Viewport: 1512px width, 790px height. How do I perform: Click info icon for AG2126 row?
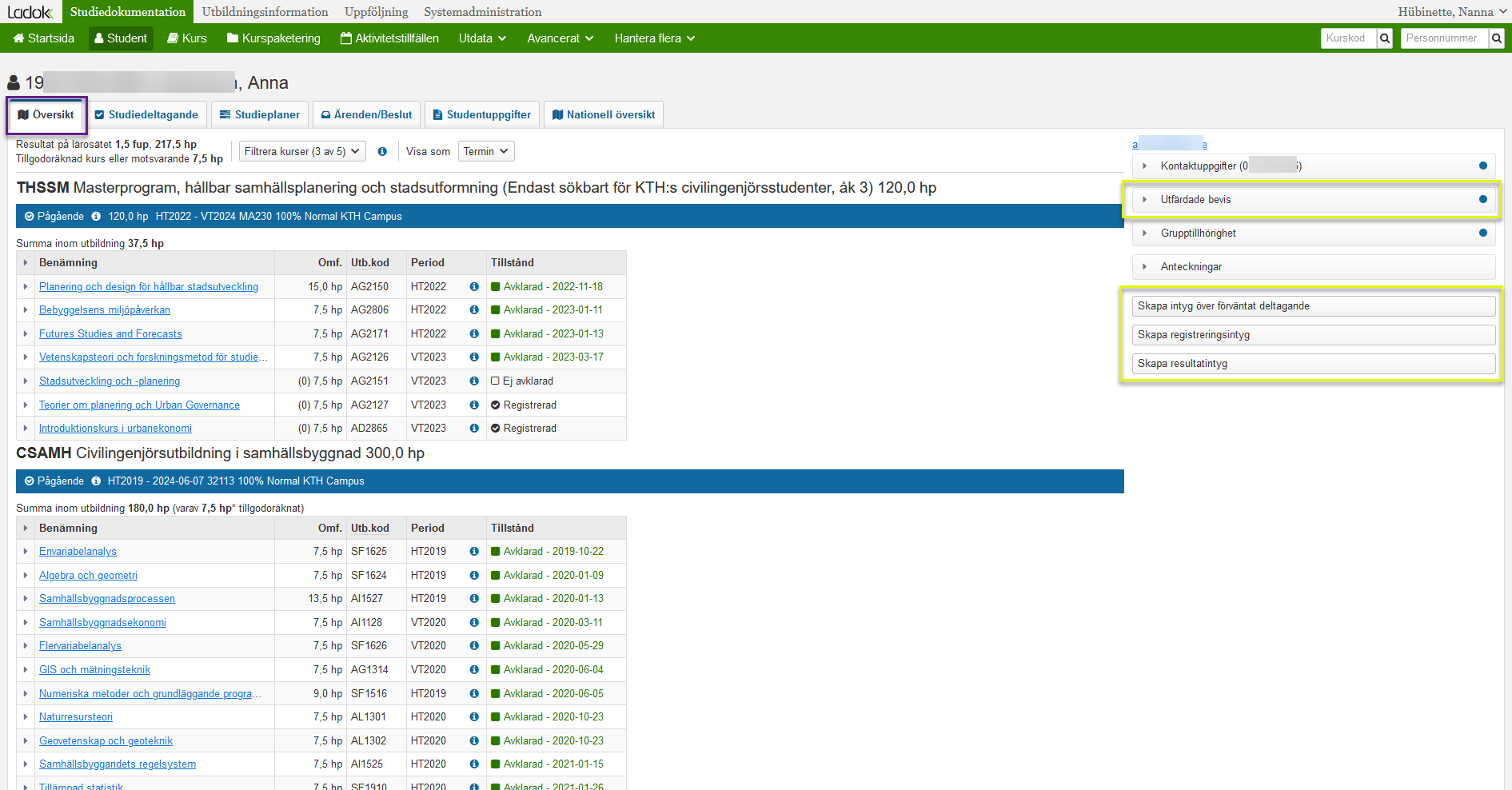point(474,357)
